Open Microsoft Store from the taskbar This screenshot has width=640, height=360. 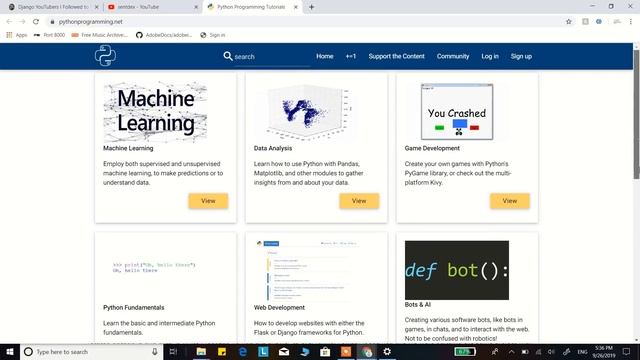point(325,351)
